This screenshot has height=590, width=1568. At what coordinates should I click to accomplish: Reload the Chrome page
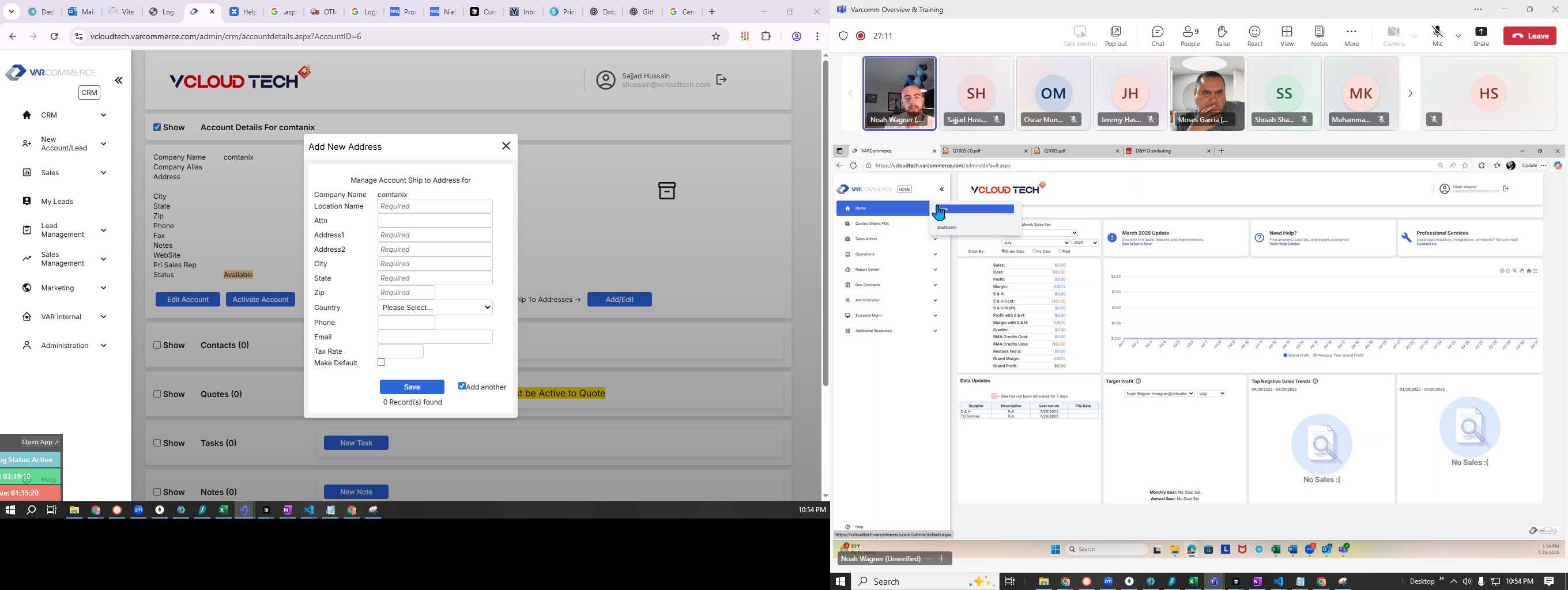(54, 36)
